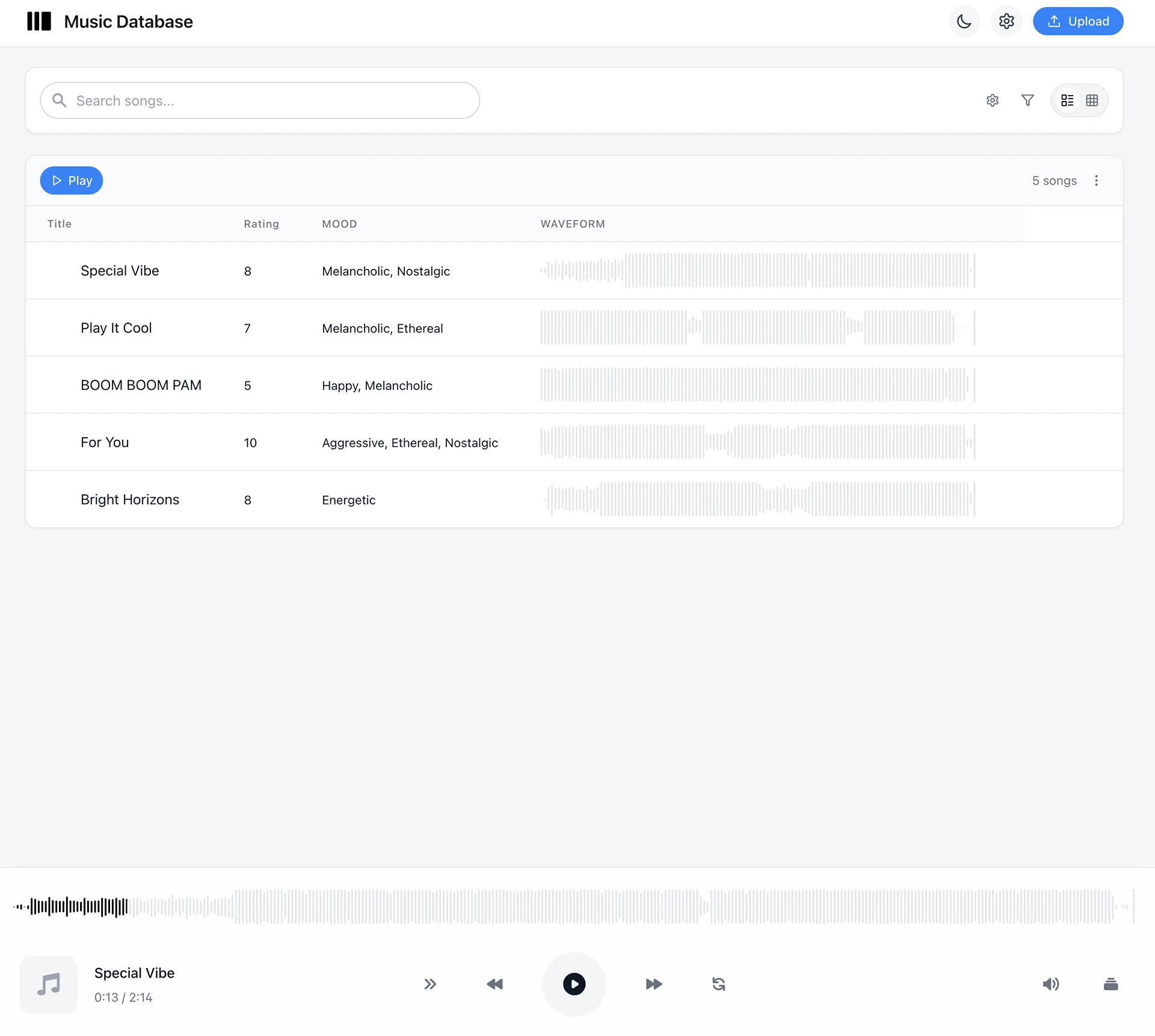Mute audio with the volume icon
The image size is (1155, 1036).
point(1052,984)
